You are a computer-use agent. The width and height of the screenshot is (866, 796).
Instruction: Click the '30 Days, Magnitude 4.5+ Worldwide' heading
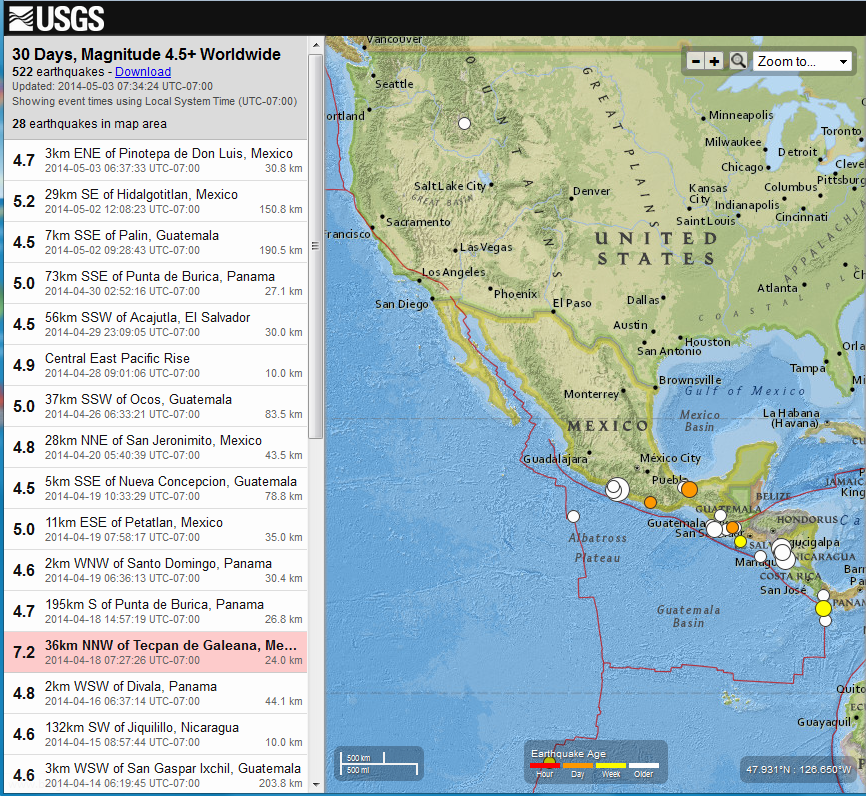[146, 54]
